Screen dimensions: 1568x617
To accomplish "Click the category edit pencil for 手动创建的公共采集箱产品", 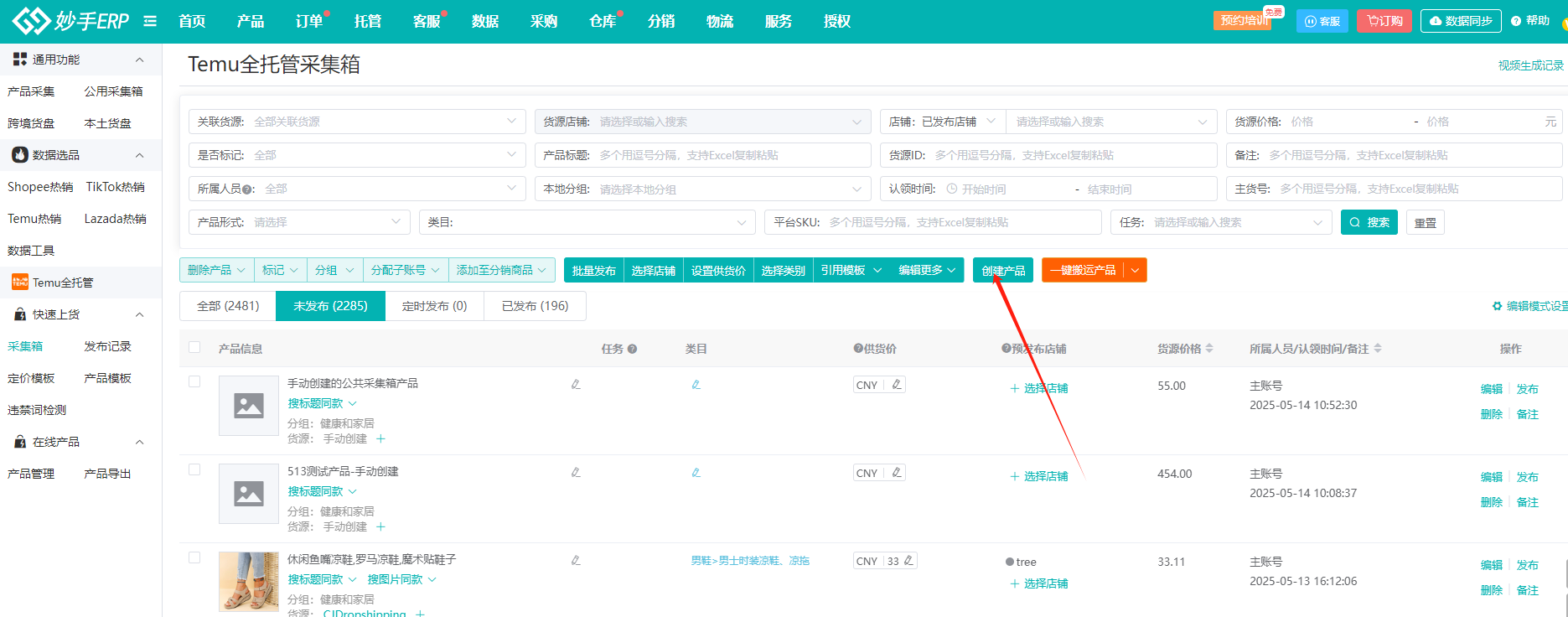I will point(696,384).
